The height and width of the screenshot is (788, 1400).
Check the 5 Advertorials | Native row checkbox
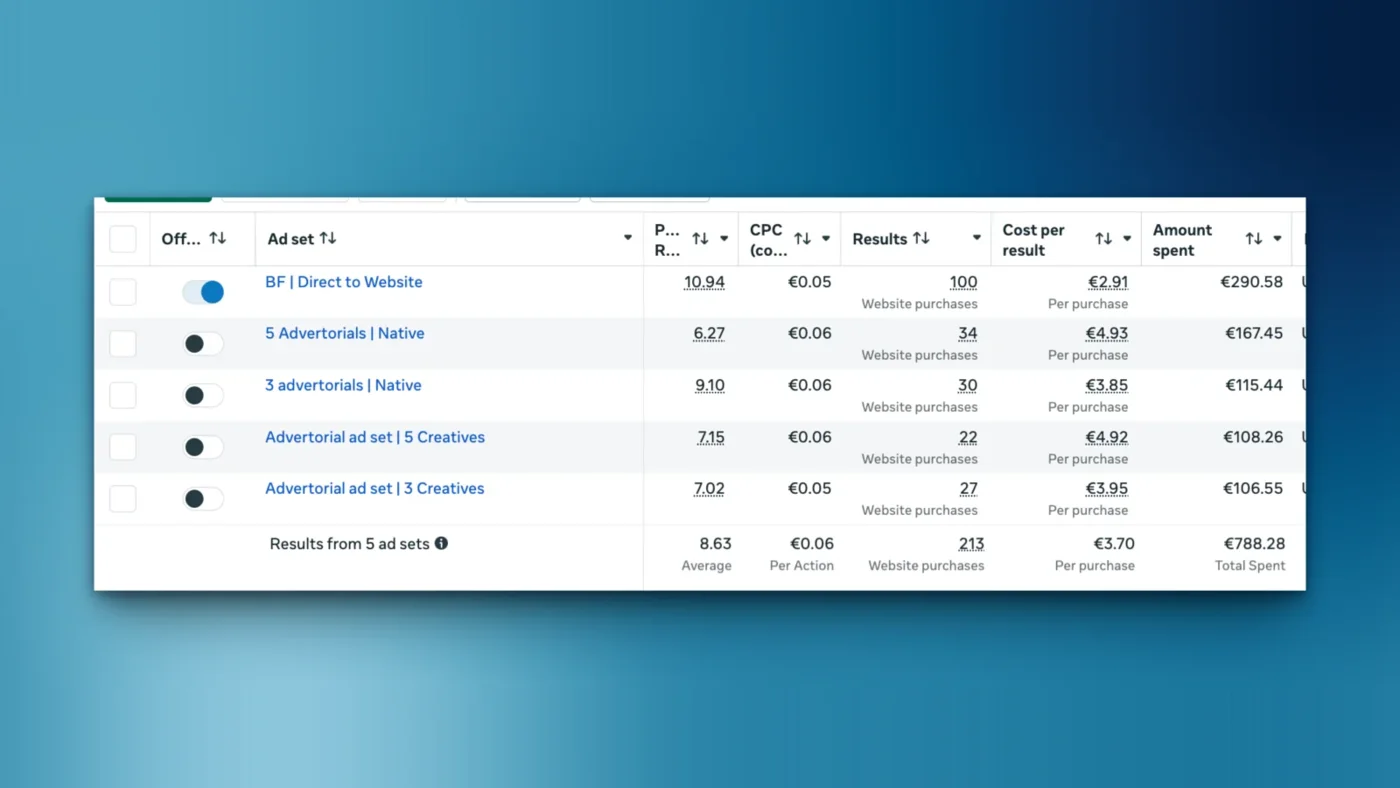122,344
